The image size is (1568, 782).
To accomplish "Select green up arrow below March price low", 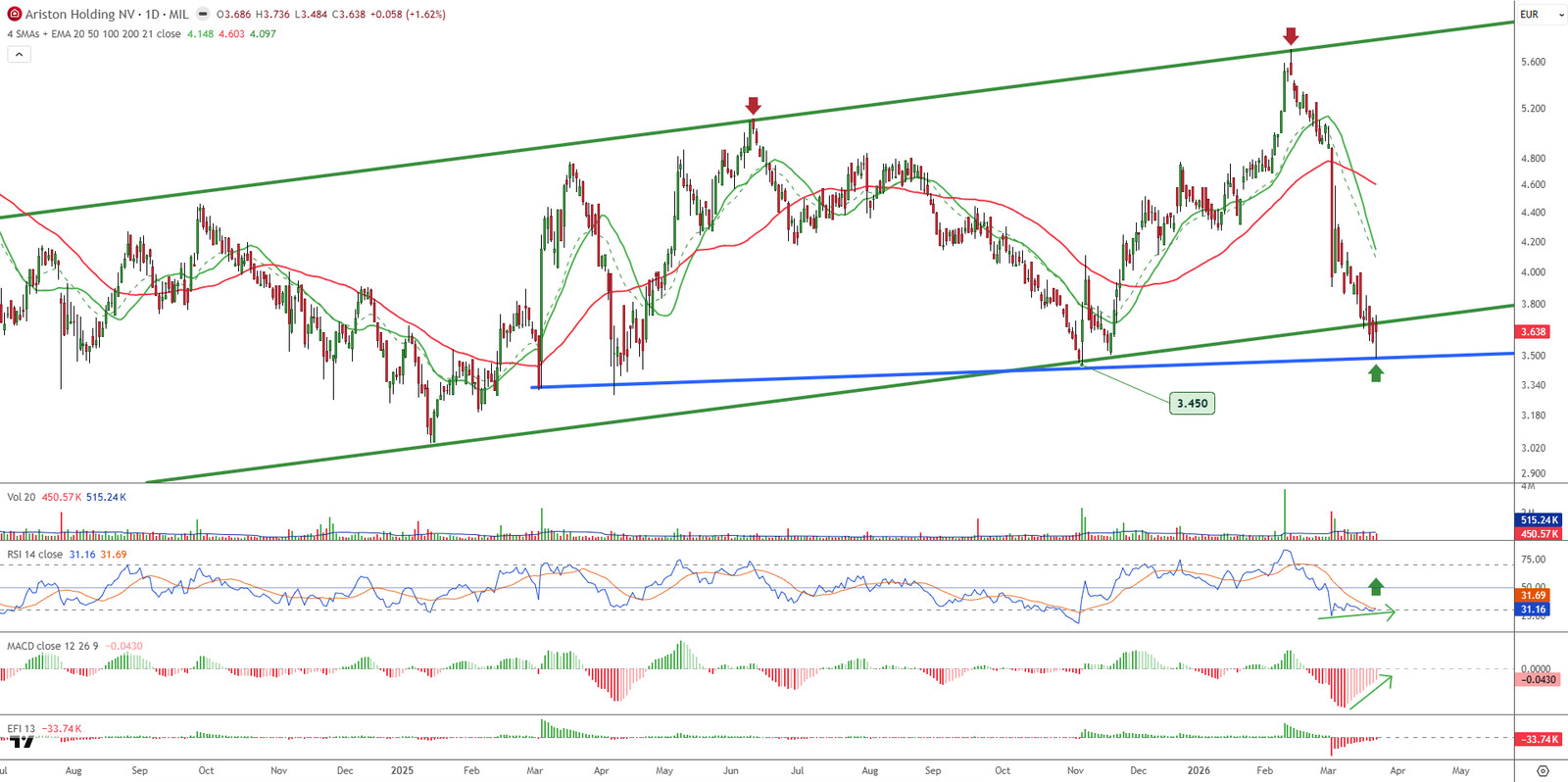I will 1376,373.
